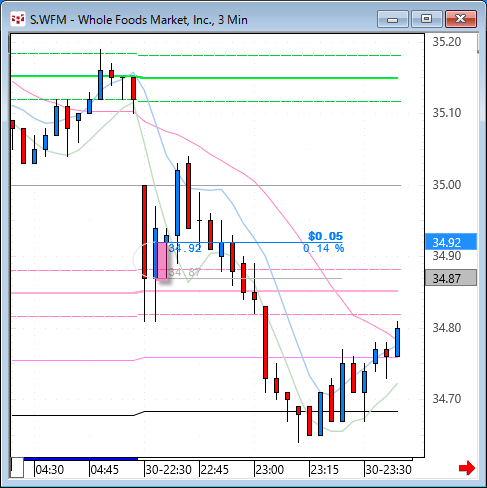Screen dimensions: 487x488
Task: Click the blue 34.92 price label
Action: pyautogui.click(x=451, y=242)
